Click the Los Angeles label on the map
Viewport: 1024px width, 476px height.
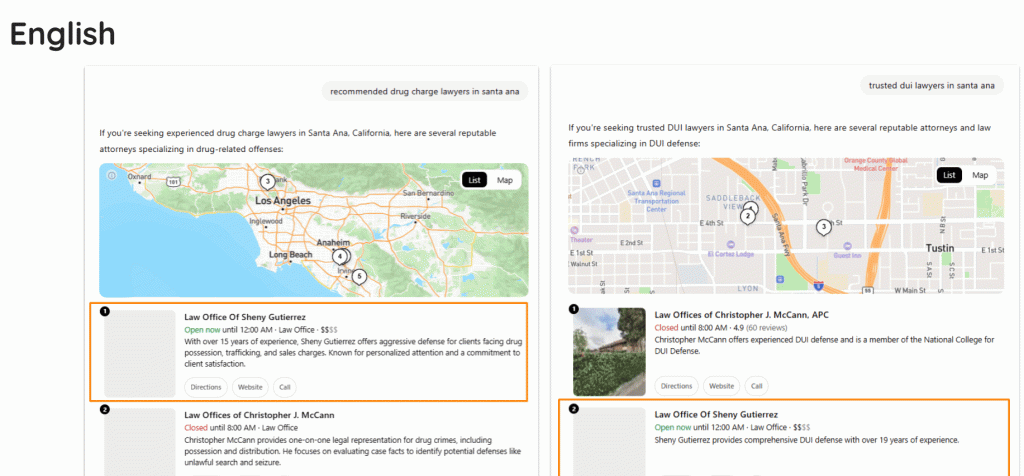(x=283, y=200)
